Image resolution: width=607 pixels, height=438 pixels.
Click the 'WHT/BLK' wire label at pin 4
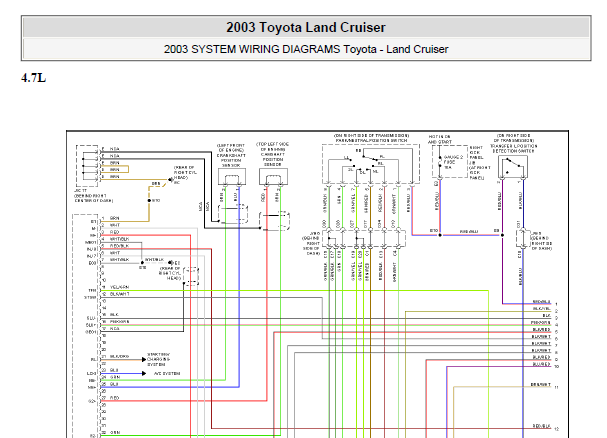tap(120, 239)
